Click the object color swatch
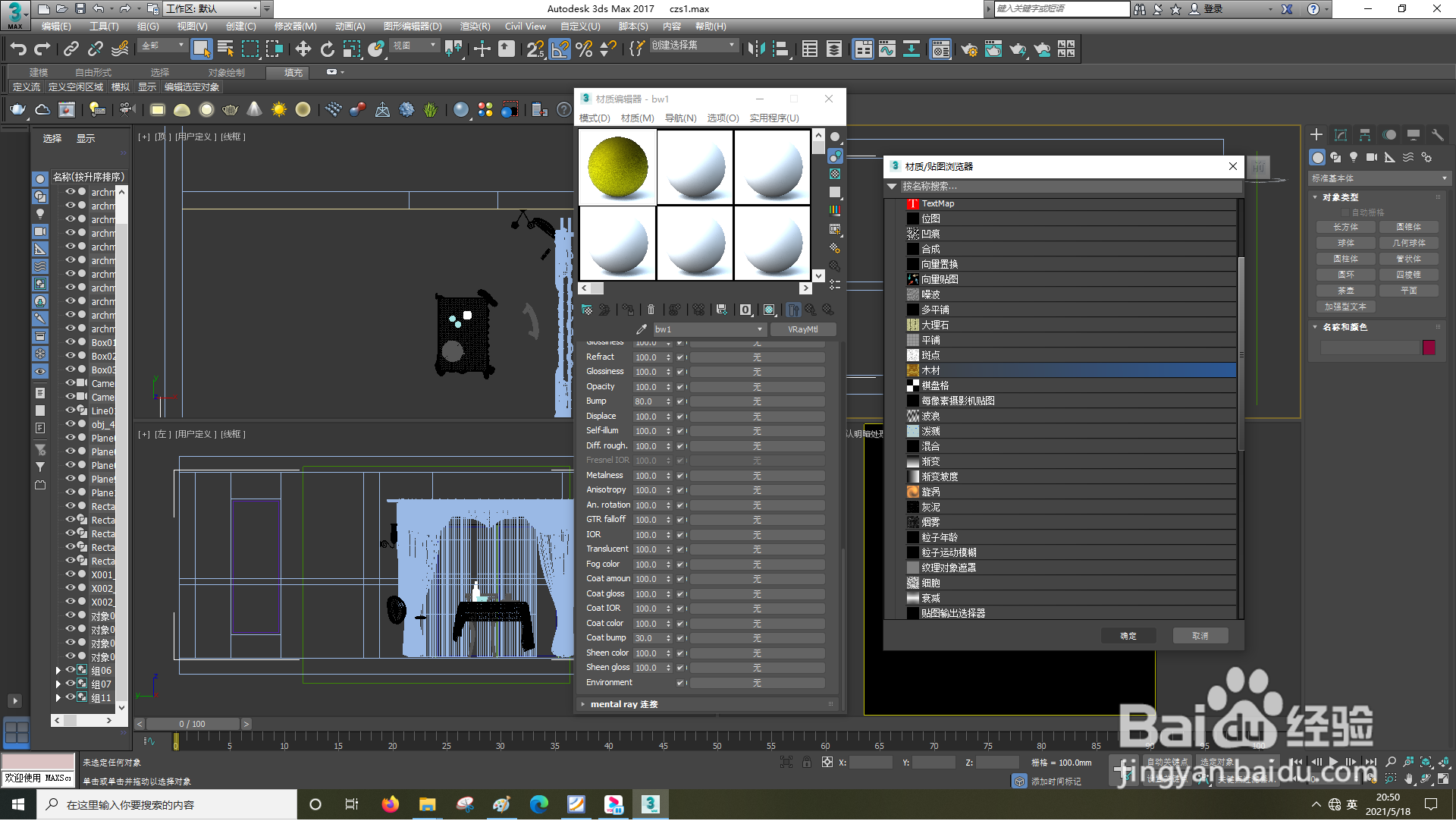This screenshot has width=1456, height=821. (1429, 348)
